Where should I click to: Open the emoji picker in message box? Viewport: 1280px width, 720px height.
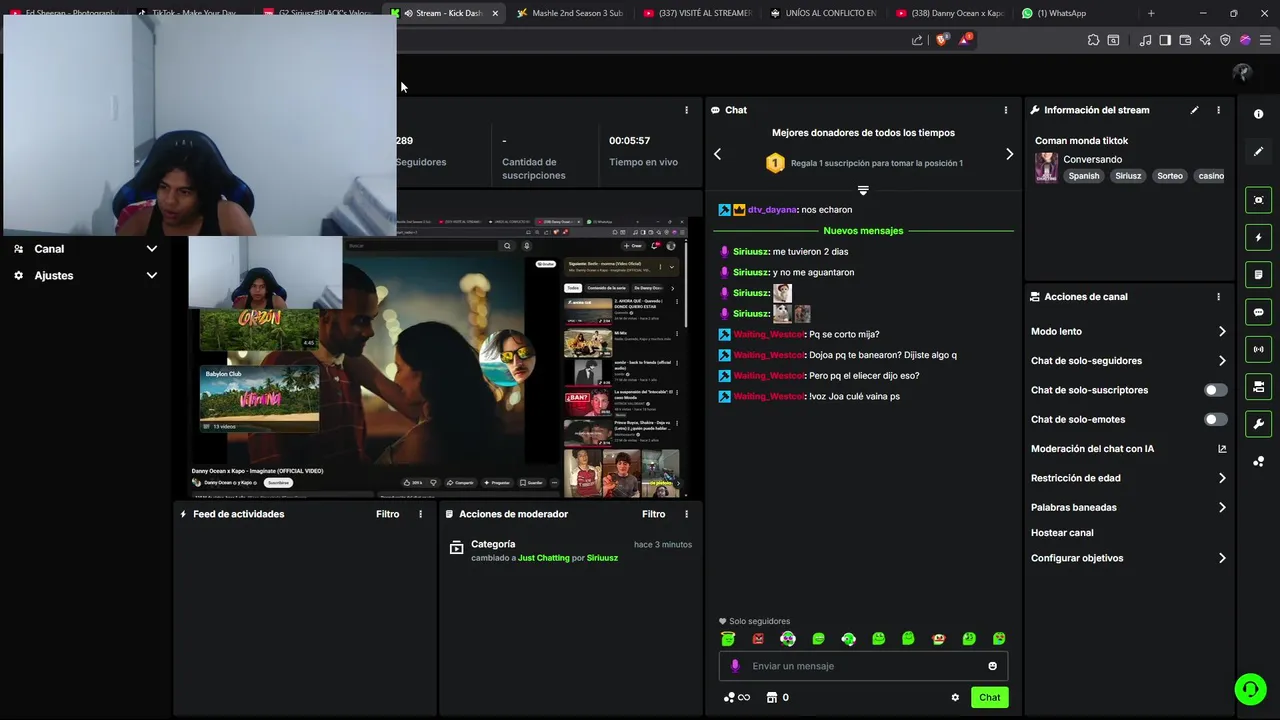point(992,666)
